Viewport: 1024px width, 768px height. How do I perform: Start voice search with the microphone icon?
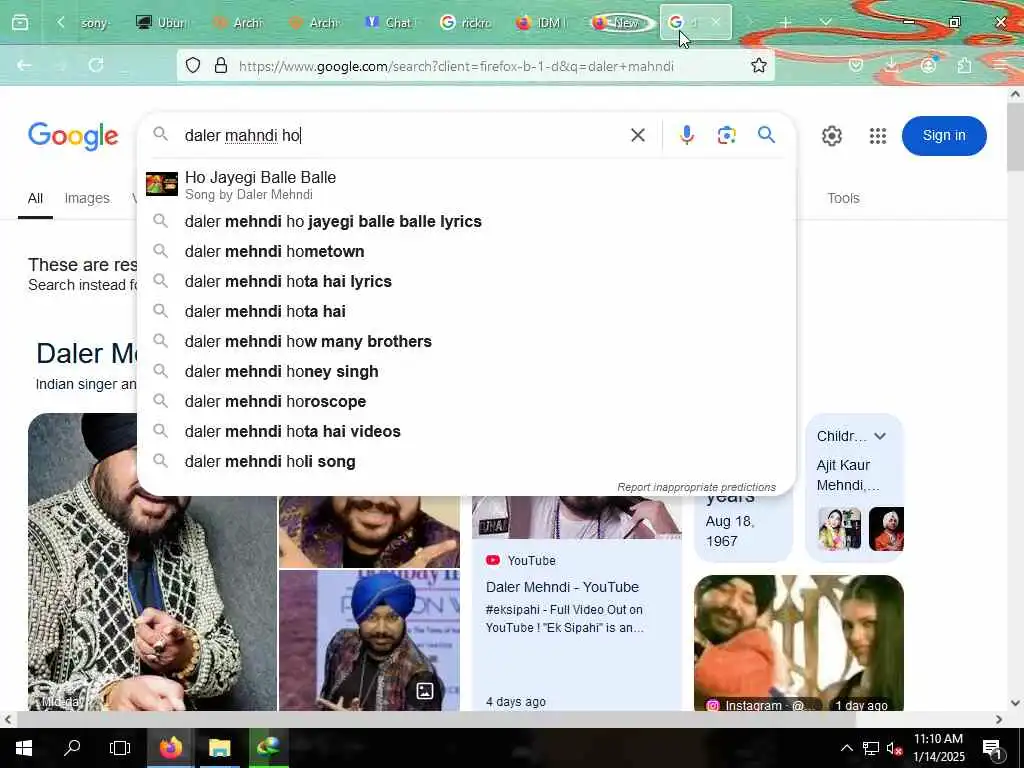tap(686, 135)
